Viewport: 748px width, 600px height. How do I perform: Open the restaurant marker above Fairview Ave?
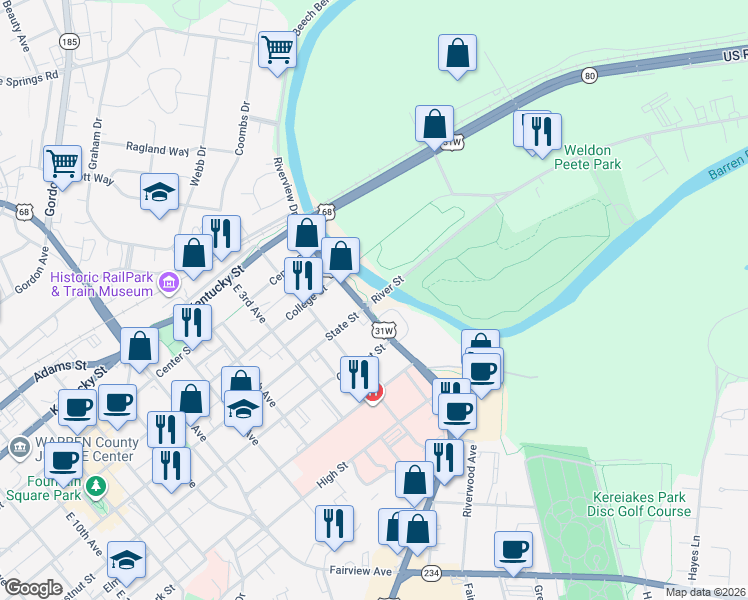tap(334, 524)
